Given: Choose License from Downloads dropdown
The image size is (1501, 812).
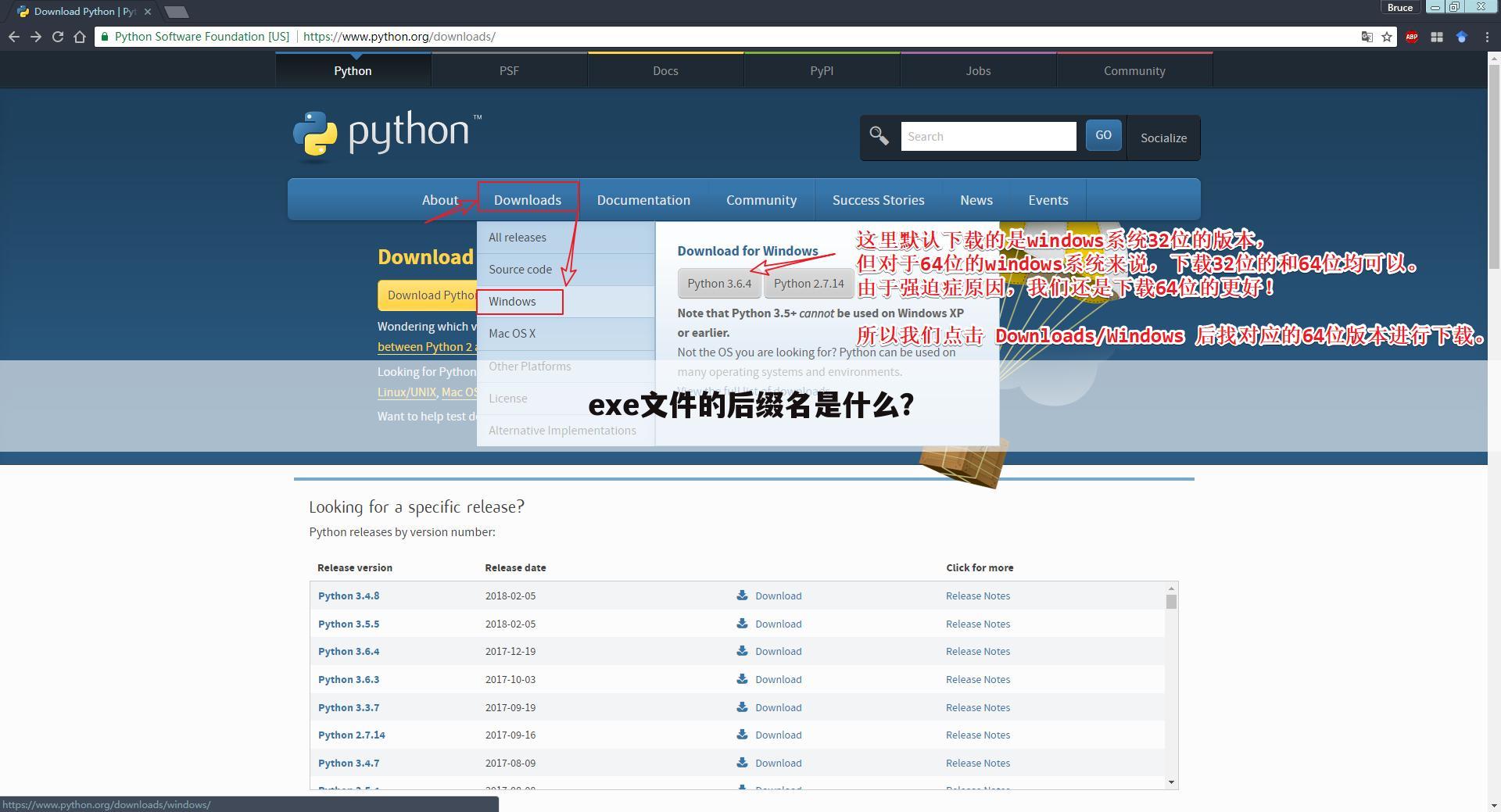Looking at the screenshot, I should (x=566, y=399).
